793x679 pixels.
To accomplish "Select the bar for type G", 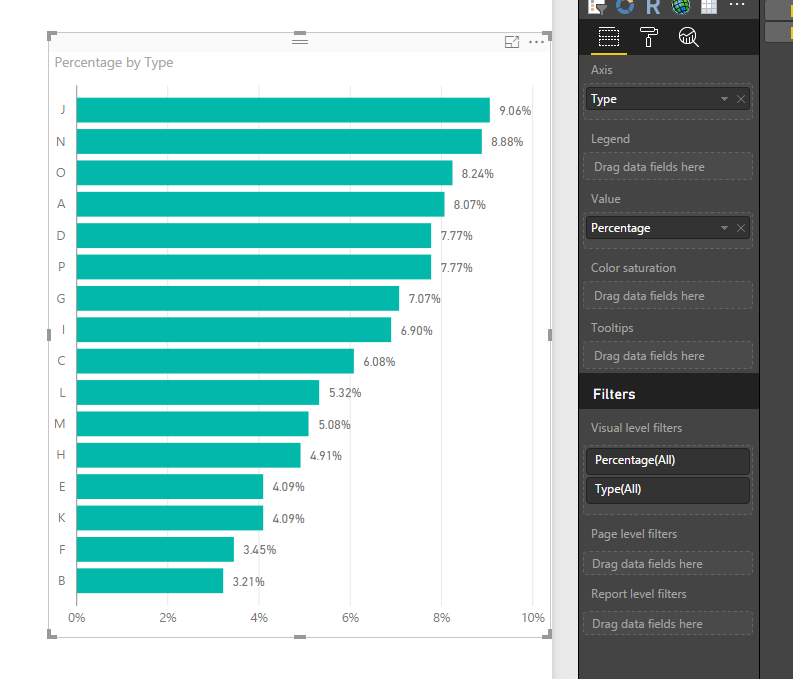I will [x=238, y=298].
